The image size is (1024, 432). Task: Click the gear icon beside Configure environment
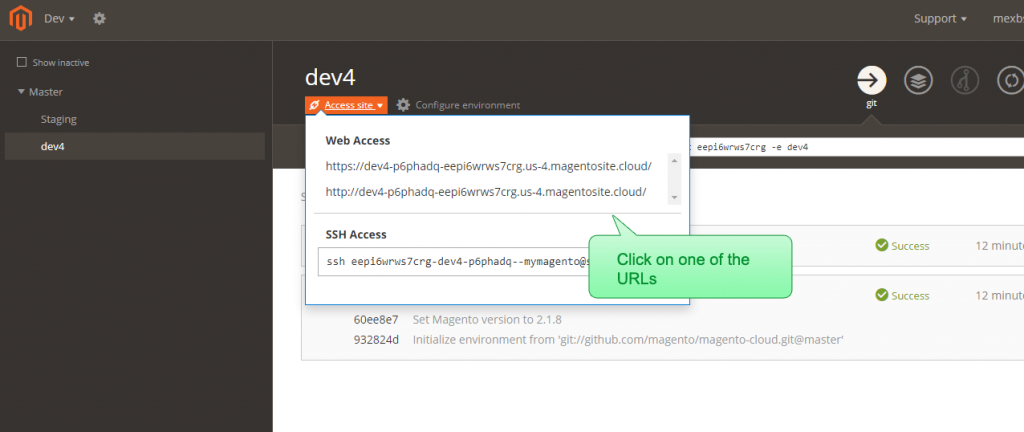pos(404,105)
